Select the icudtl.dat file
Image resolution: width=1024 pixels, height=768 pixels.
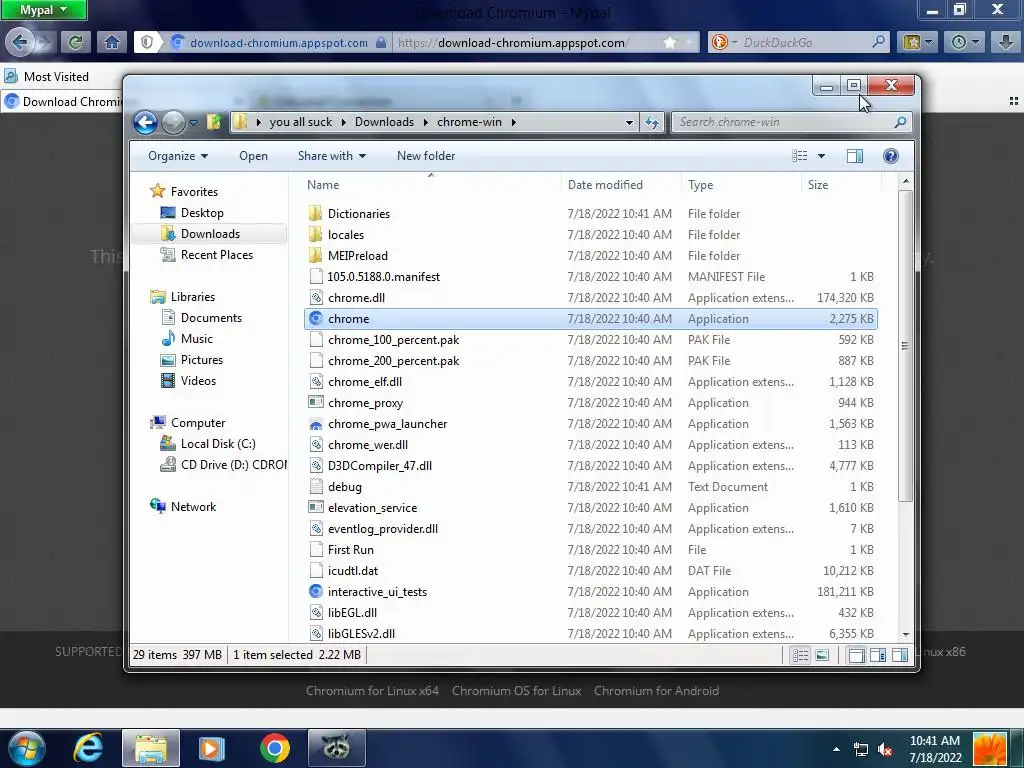(353, 571)
